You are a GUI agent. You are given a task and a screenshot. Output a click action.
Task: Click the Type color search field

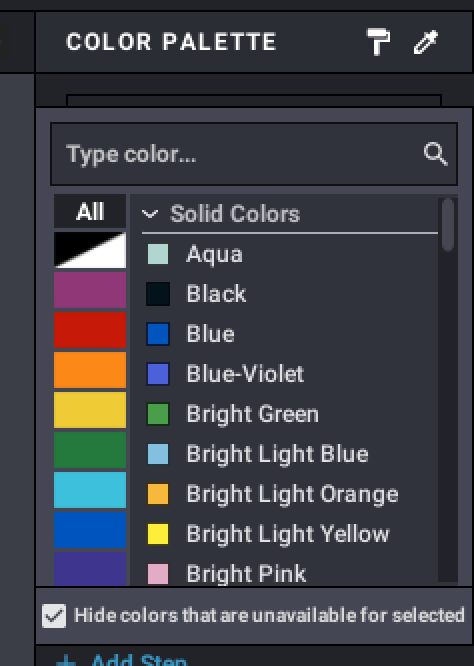tap(254, 154)
